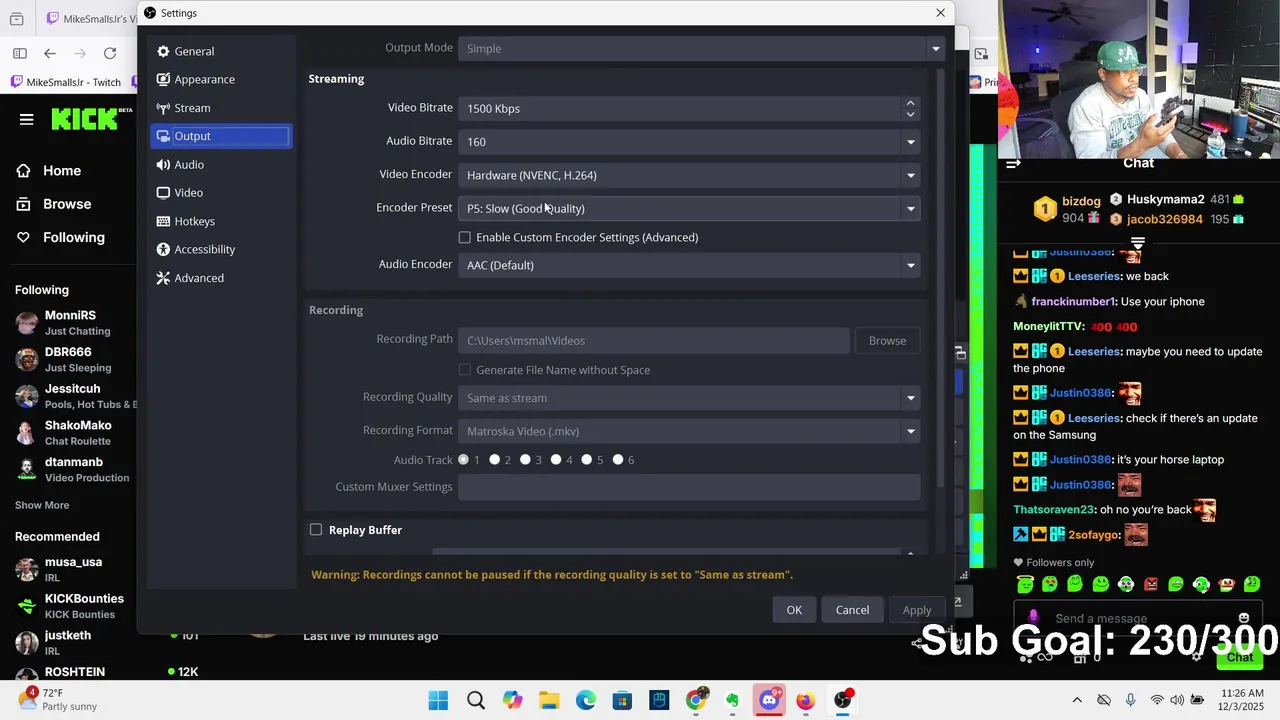Click OK in the Settings dialog
The width and height of the screenshot is (1280, 720).
[794, 610]
